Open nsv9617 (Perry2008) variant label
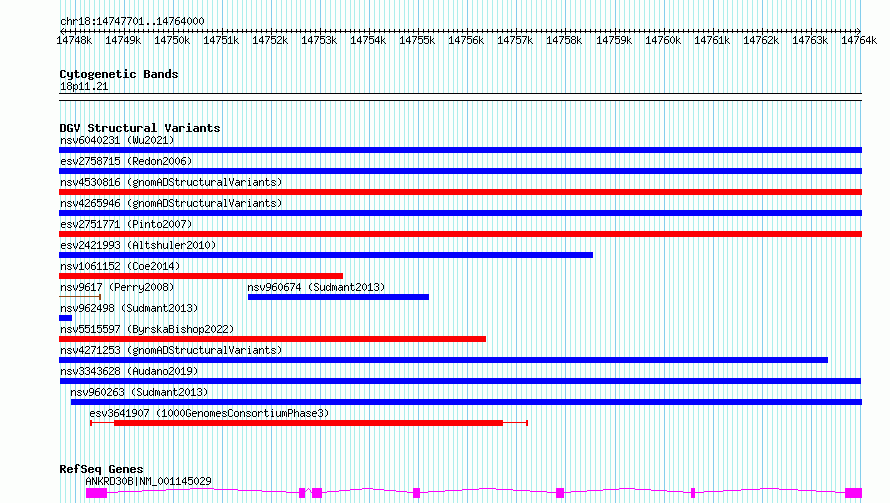The height and width of the screenshot is (503, 890). 117,287
